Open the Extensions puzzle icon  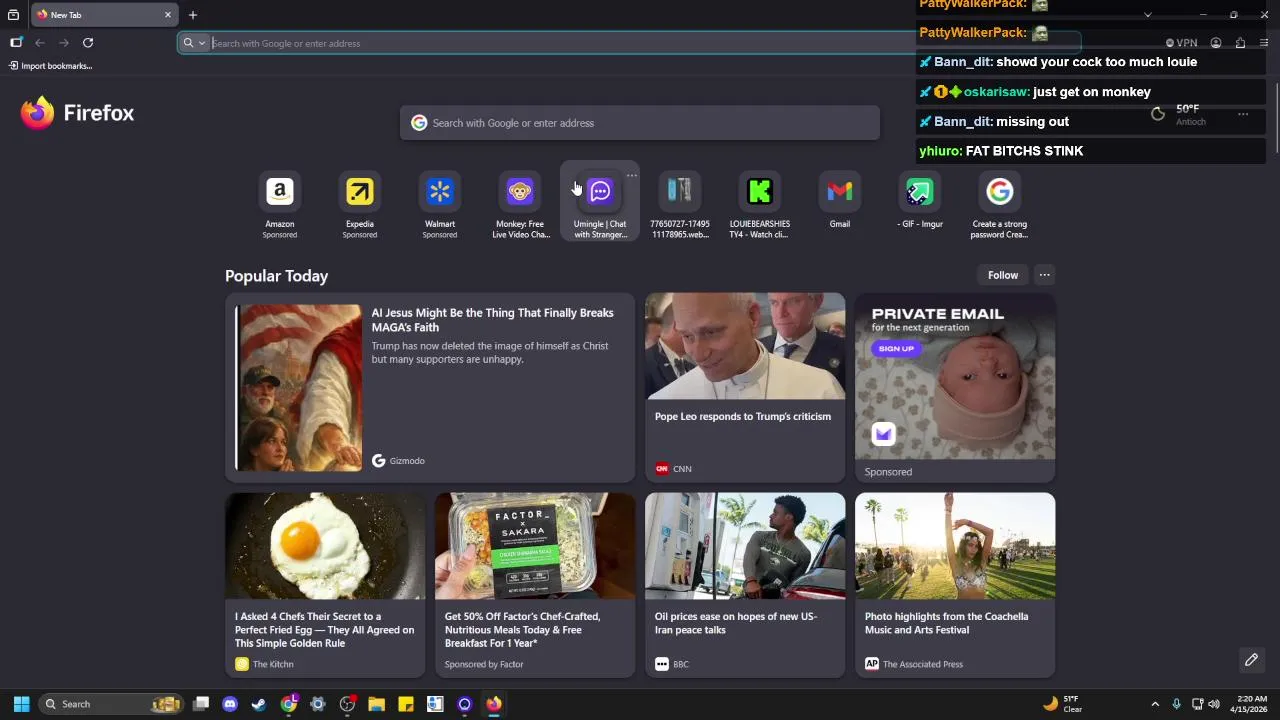pyautogui.click(x=1240, y=43)
